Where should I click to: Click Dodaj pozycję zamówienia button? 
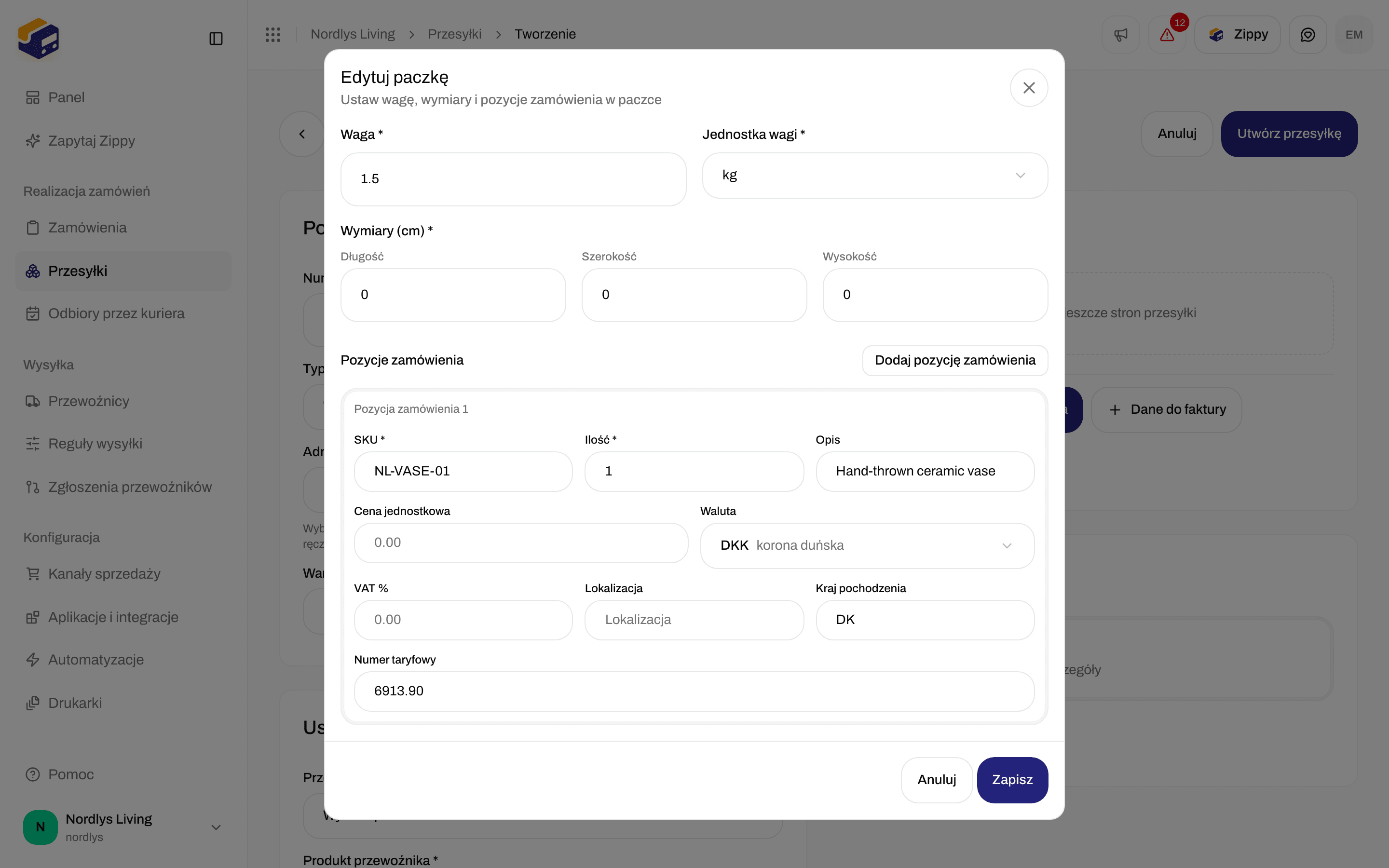(x=955, y=360)
